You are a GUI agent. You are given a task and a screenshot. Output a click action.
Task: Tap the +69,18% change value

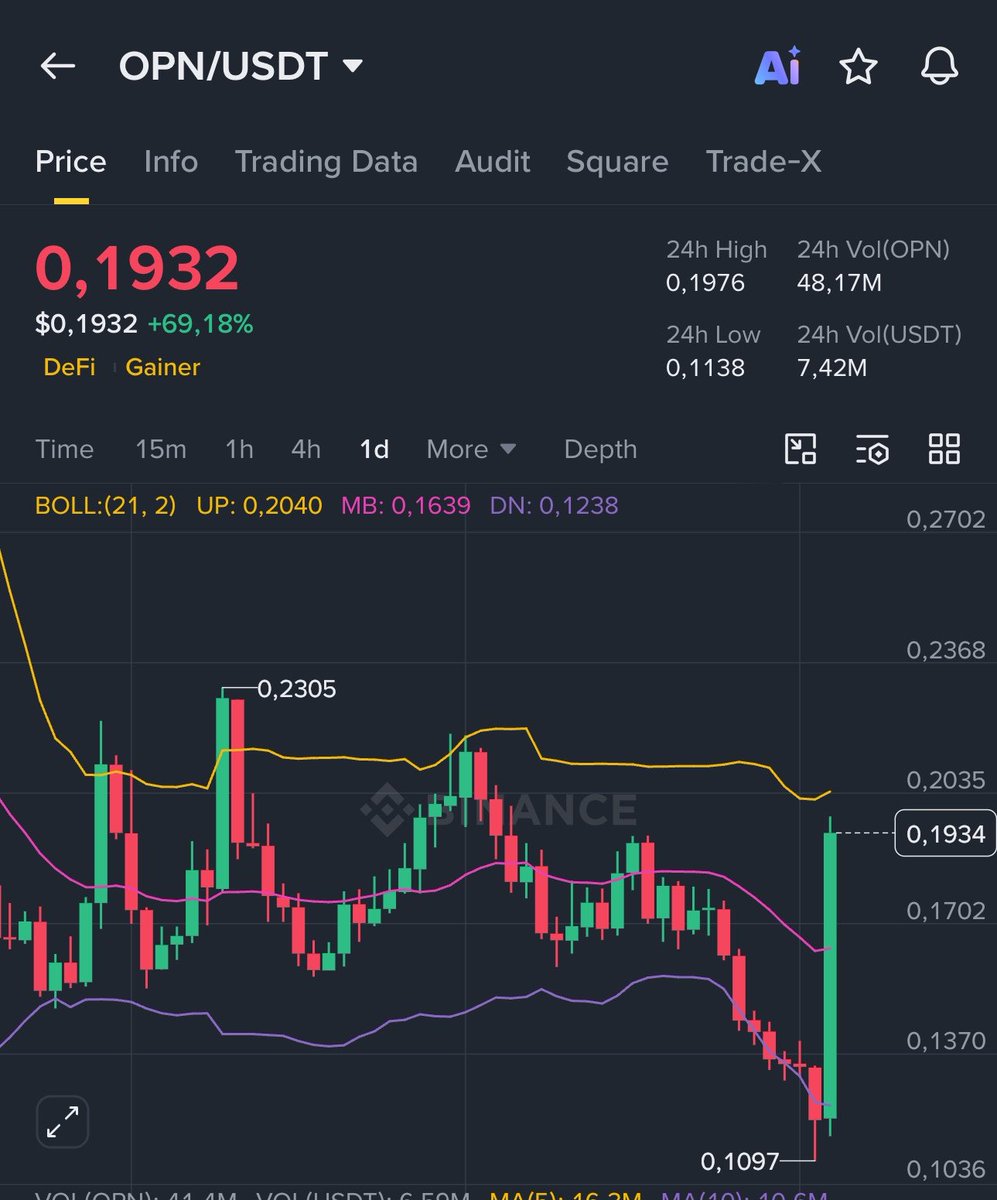pyautogui.click(x=200, y=324)
